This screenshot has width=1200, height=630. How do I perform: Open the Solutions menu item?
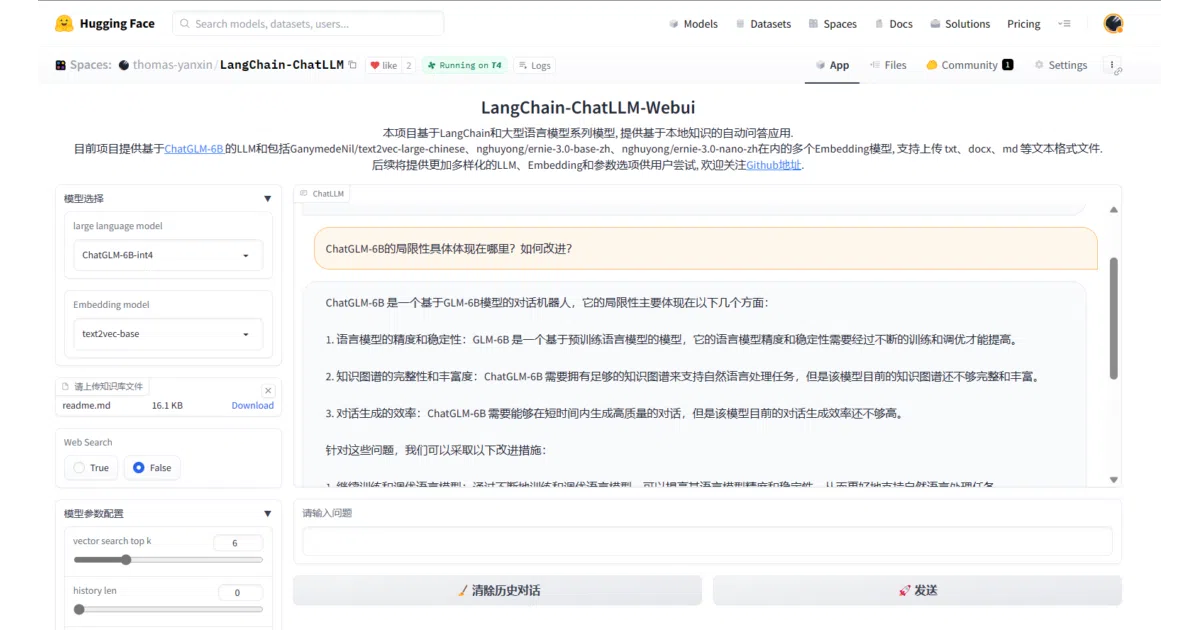960,24
